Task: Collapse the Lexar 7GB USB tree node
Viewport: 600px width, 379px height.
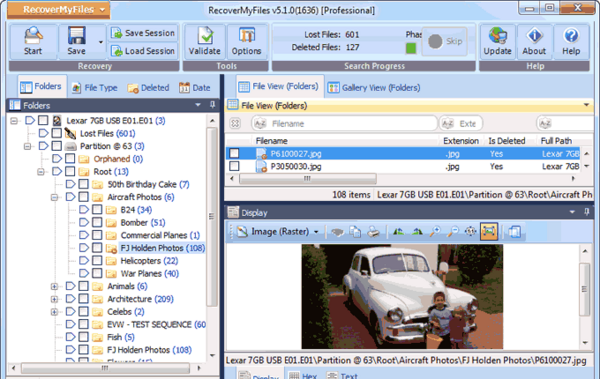Action: (x=14, y=121)
